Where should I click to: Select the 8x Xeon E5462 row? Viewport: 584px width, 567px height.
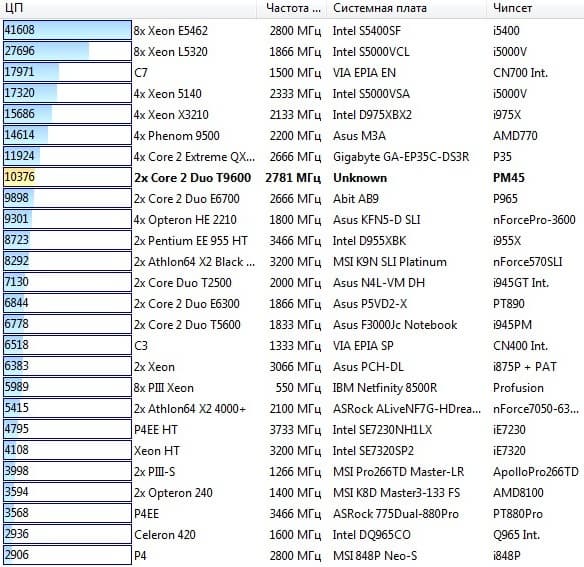click(x=292, y=31)
